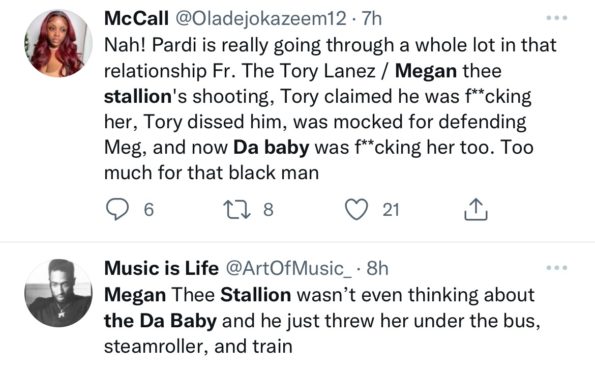Open the @ArtOfMusic_ handle
This screenshot has height=368, width=595.
pos(289,269)
